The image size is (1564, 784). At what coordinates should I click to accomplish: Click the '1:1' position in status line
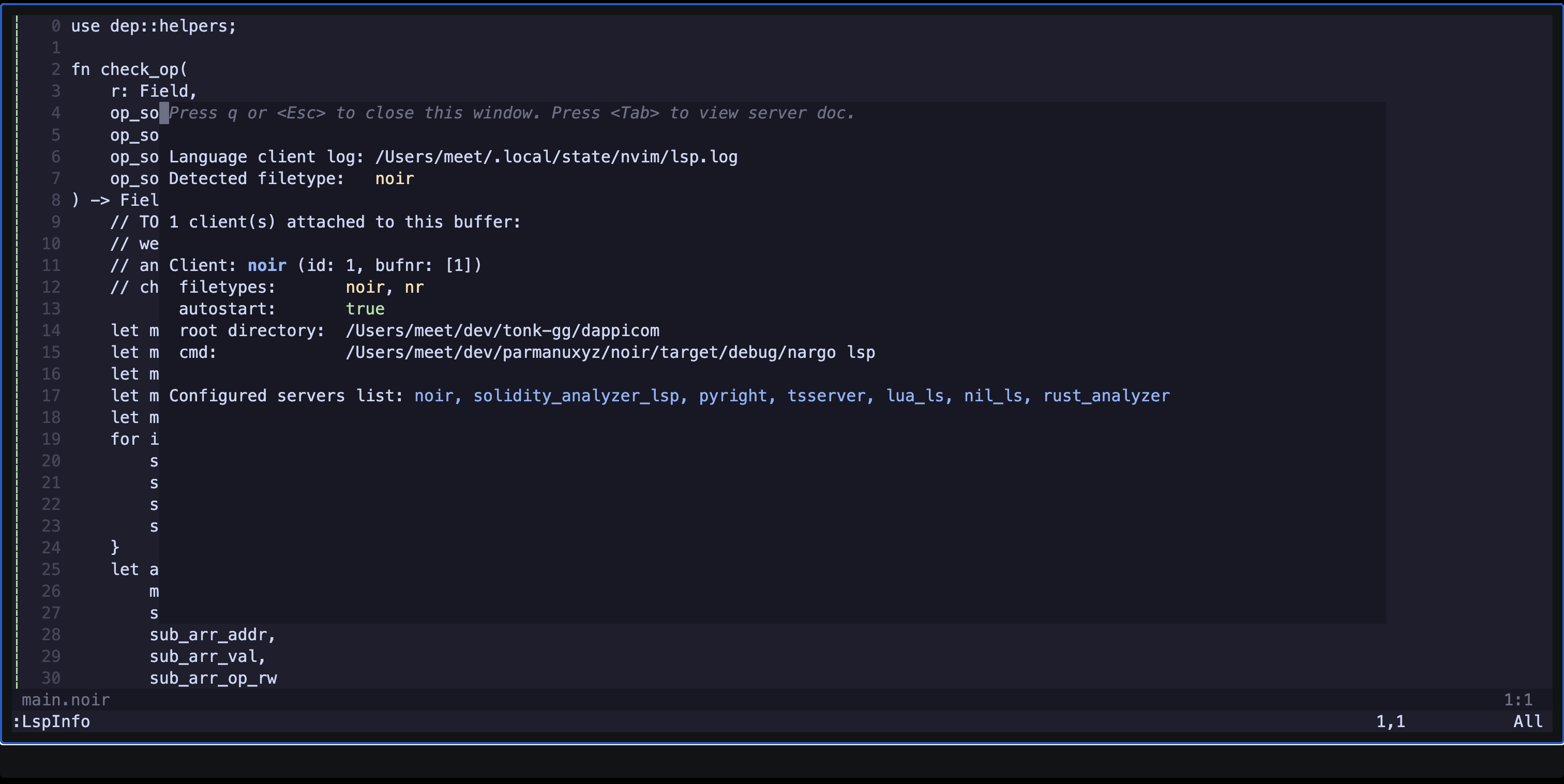click(1518, 700)
